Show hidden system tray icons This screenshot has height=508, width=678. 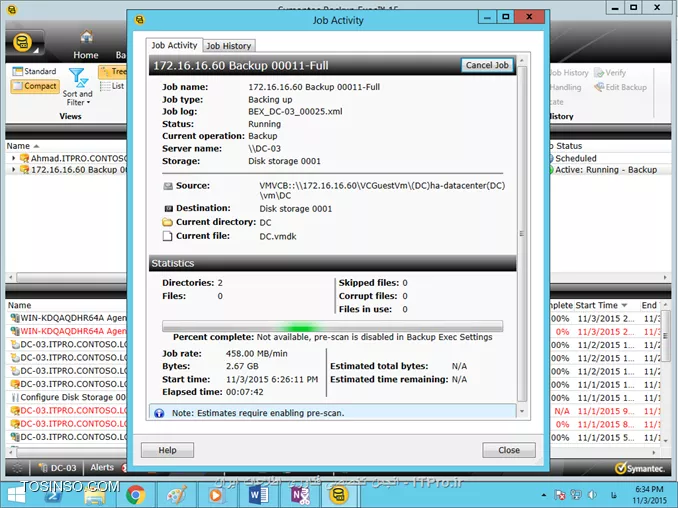(x=544, y=495)
